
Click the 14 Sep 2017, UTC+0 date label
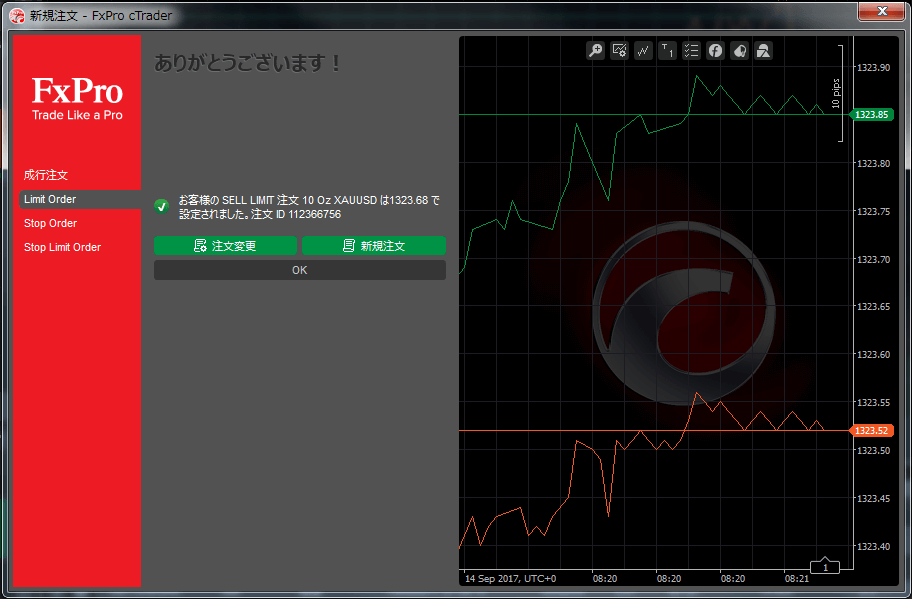tap(510, 579)
